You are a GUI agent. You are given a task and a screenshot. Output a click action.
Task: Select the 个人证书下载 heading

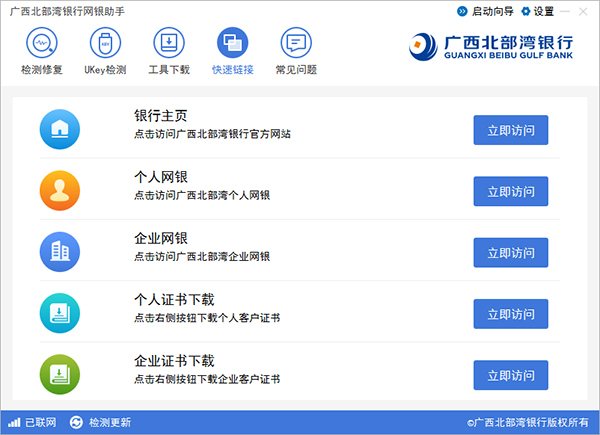click(x=174, y=300)
